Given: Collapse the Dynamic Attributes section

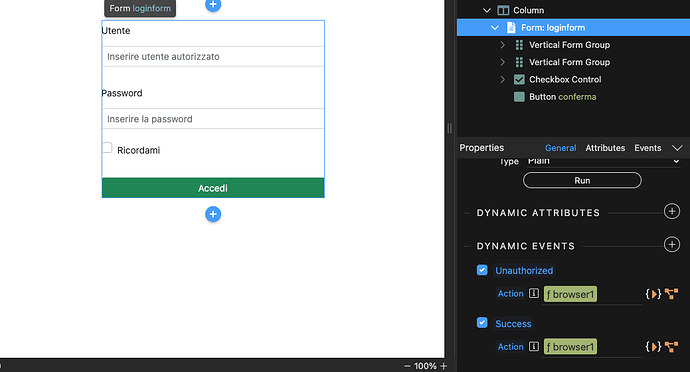Looking at the screenshot, I should click(x=466, y=213).
